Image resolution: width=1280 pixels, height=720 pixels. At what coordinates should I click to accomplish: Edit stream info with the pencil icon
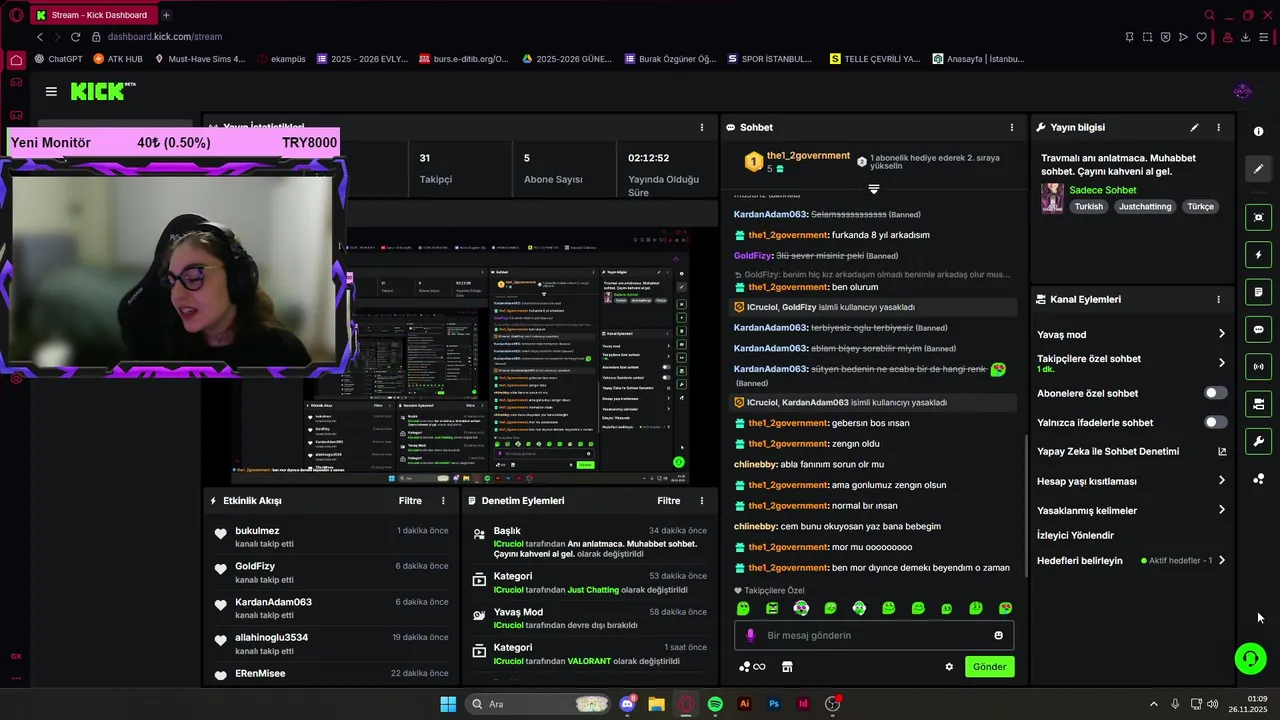tap(1194, 127)
